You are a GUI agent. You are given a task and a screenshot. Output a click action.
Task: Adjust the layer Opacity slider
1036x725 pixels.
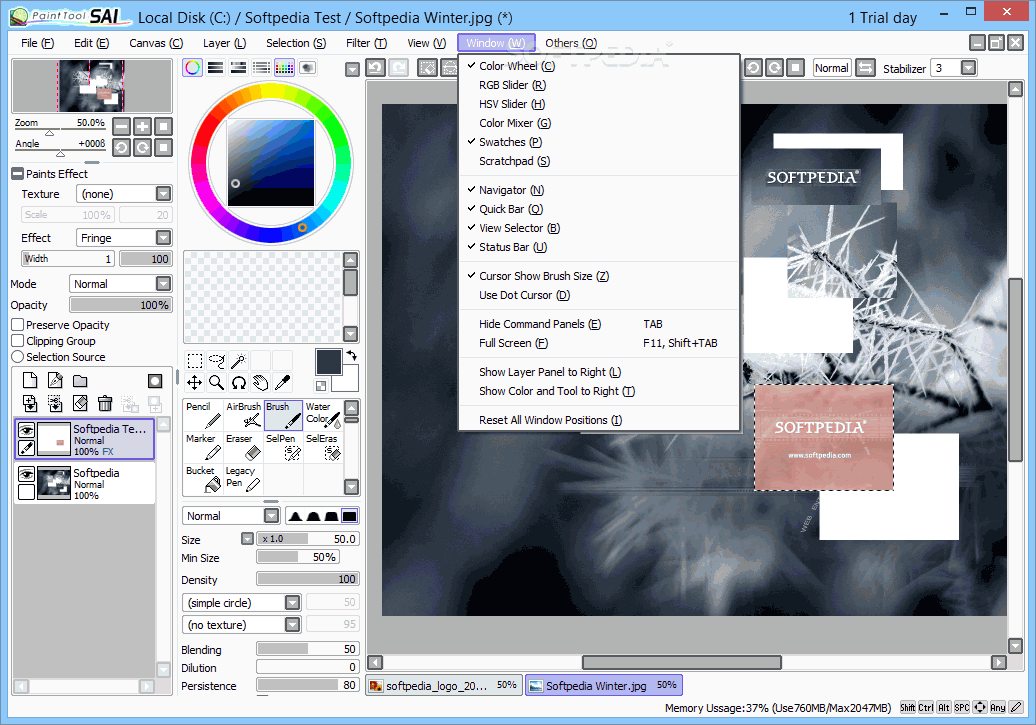[121, 305]
